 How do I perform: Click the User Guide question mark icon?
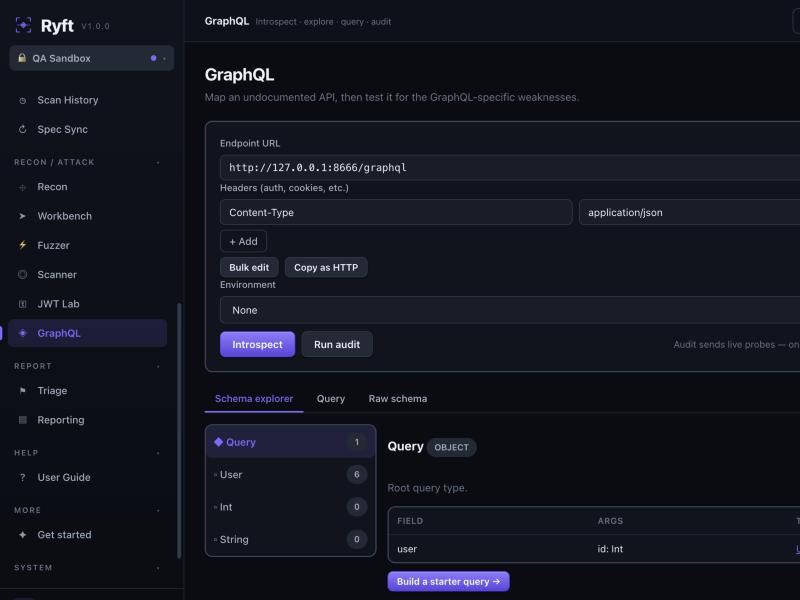pos(22,478)
